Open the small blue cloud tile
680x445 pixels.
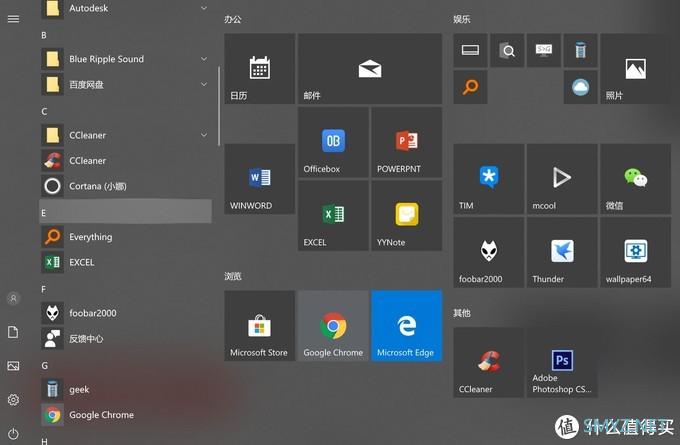tap(581, 87)
